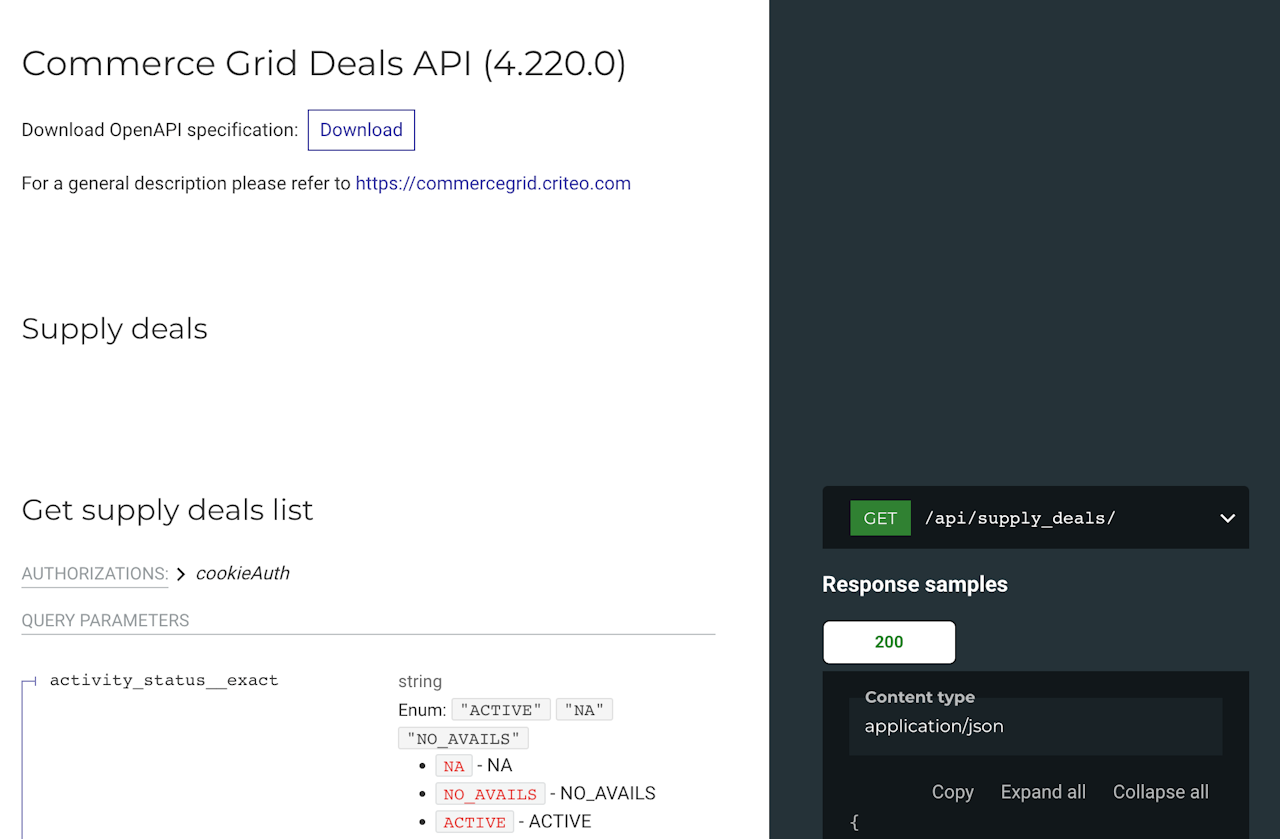1280x839 pixels.
Task: Click the Get supply deals list heading
Action: point(167,510)
